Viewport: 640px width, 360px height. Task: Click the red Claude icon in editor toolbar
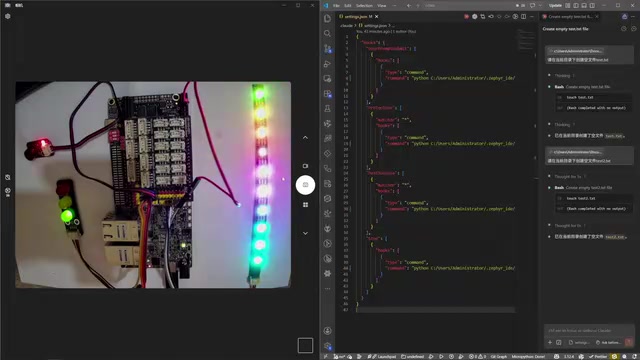[466, 17]
